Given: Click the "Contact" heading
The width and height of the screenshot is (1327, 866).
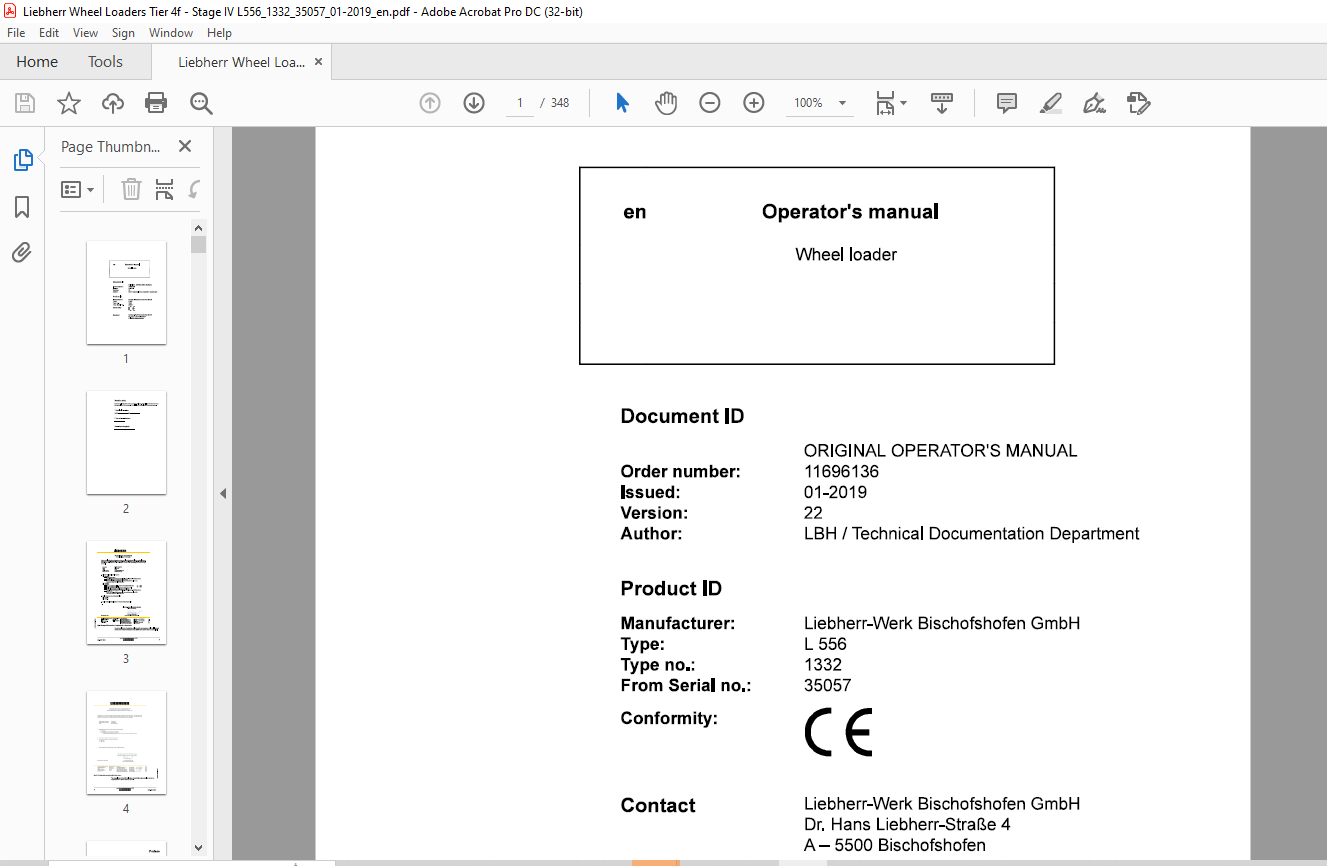Looking at the screenshot, I should click(x=658, y=806).
